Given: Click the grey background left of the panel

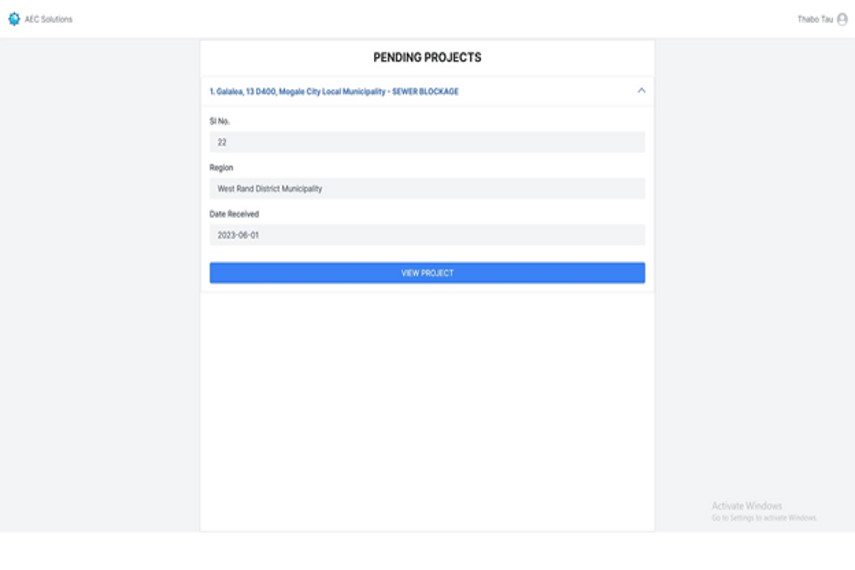Looking at the screenshot, I should [100, 284].
